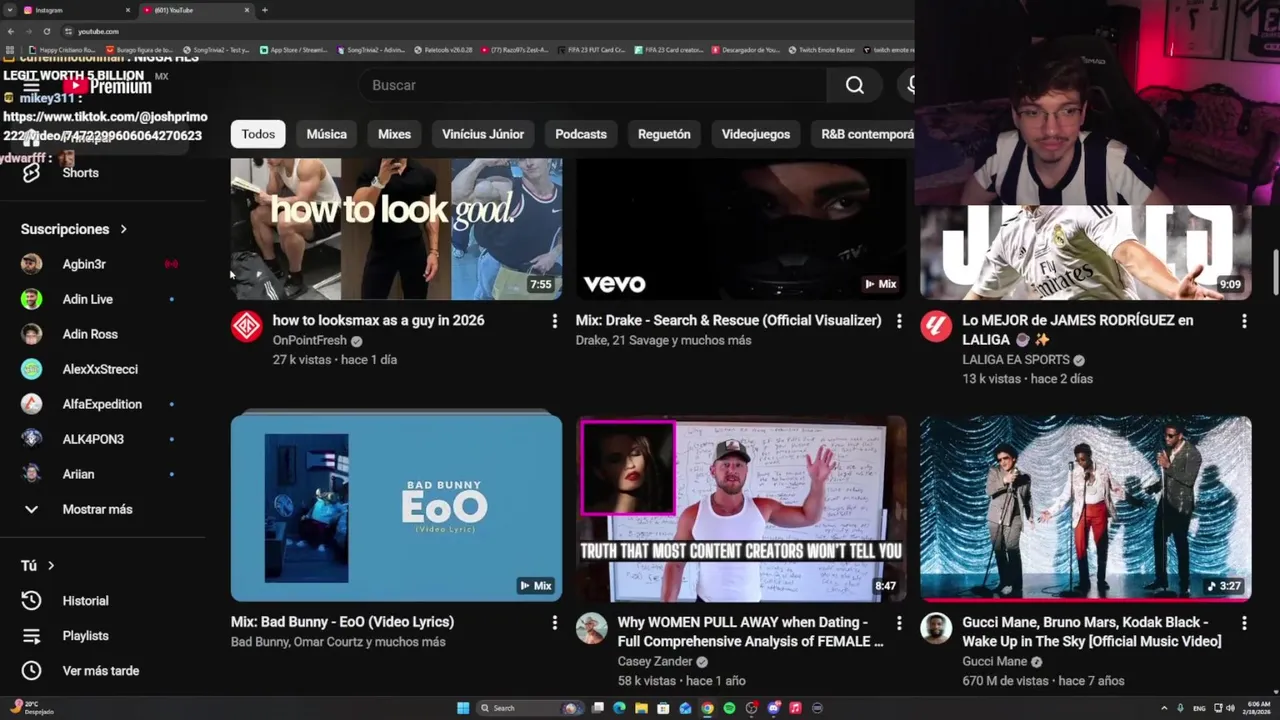Open File Explorer from the taskbar

click(641, 708)
